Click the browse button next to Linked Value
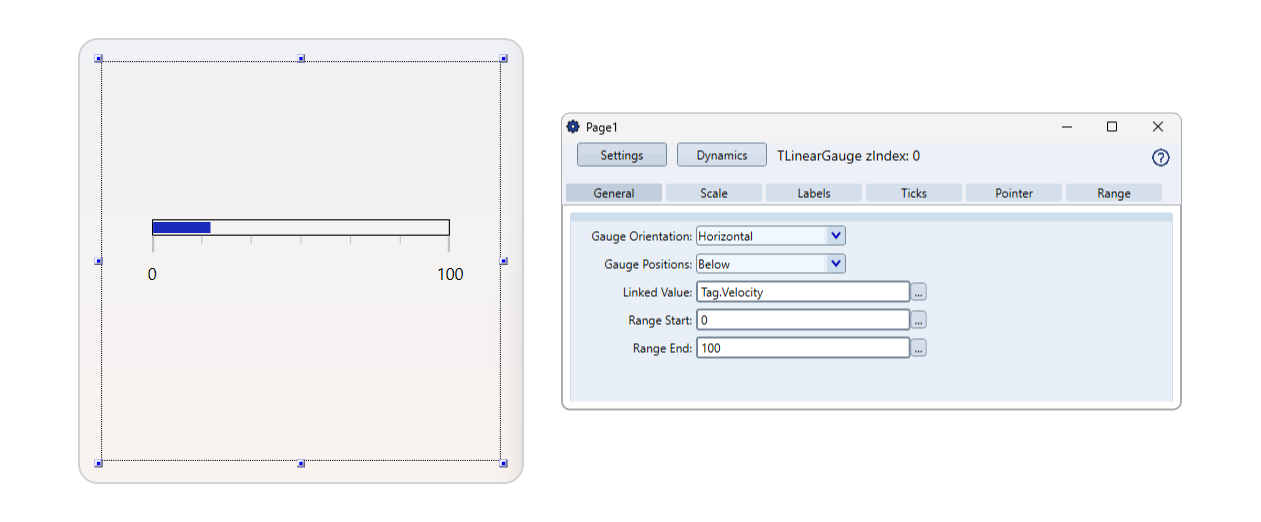1261x522 pixels. click(x=918, y=292)
